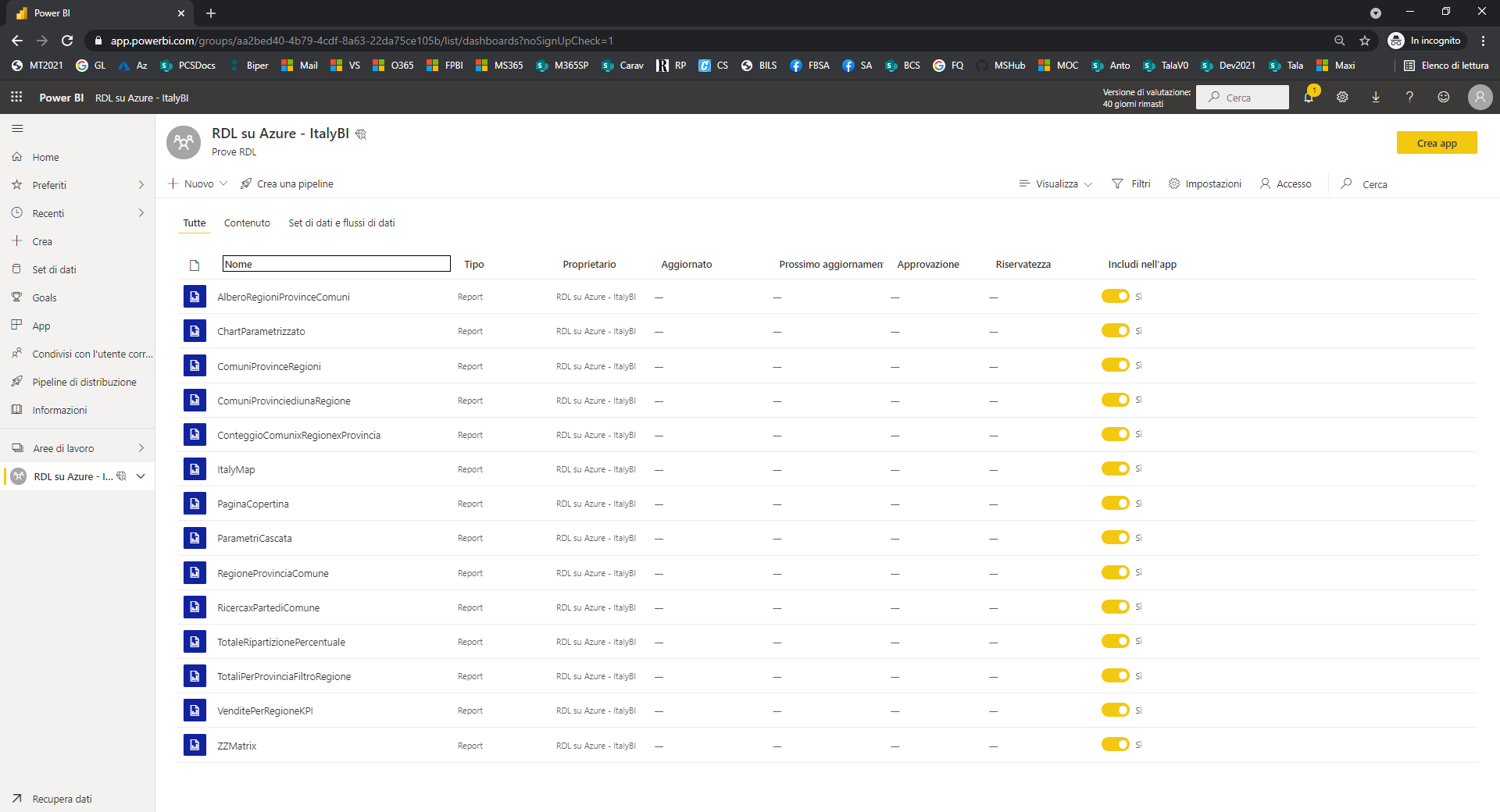This screenshot has width=1500, height=812.
Task: Open the notifications bell
Action: click(1309, 98)
